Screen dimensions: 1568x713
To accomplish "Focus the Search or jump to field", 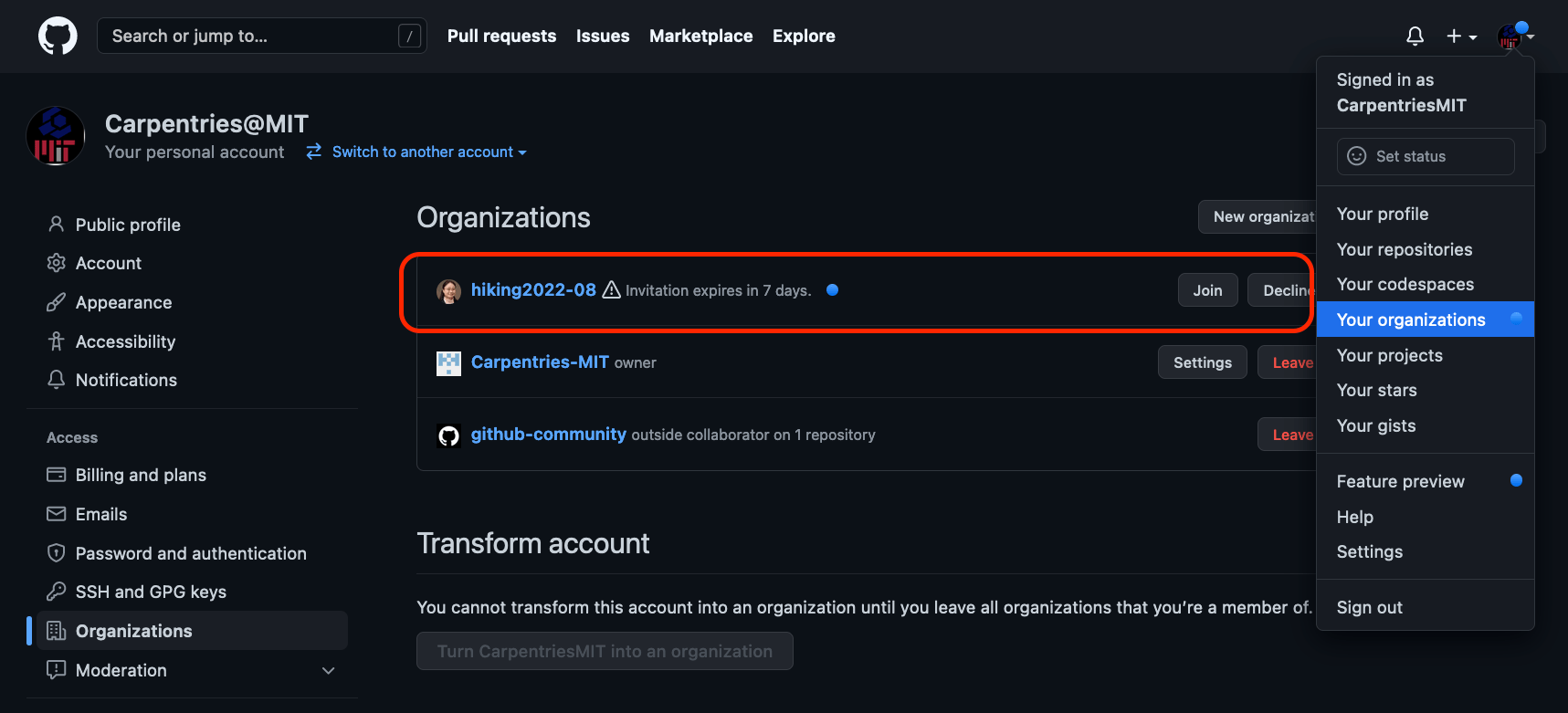I will coord(262,36).
